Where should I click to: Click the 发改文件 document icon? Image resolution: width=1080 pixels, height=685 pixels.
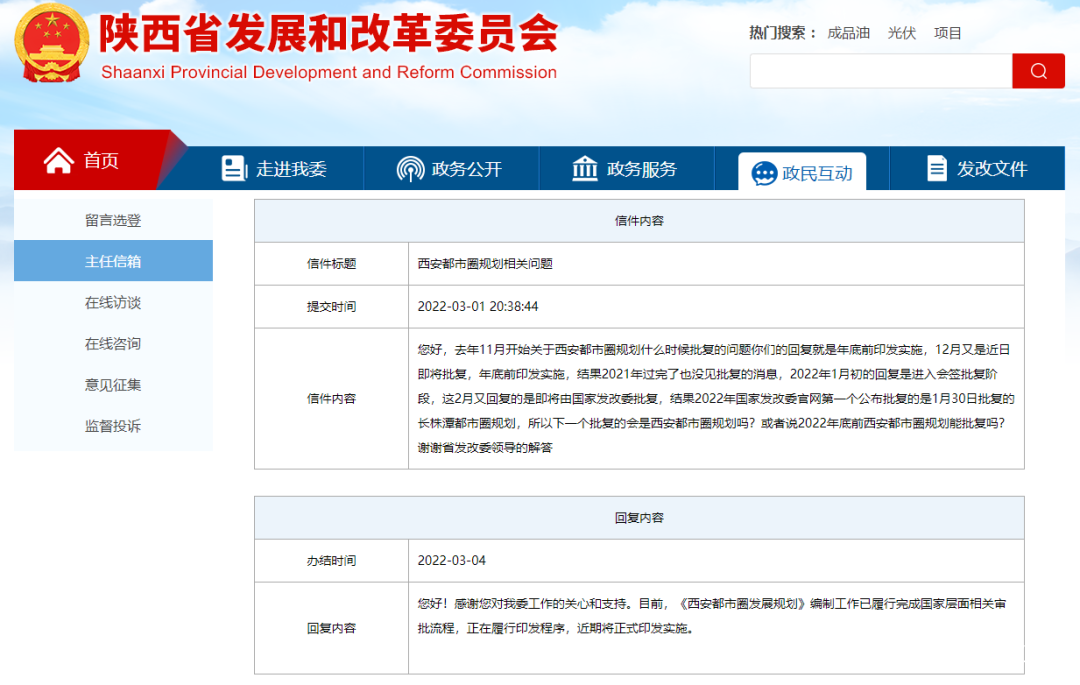coord(936,168)
